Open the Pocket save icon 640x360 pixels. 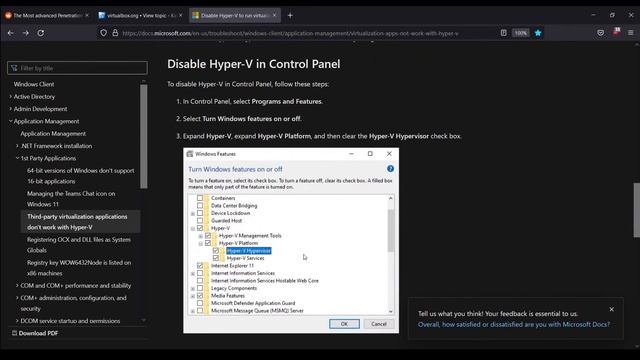tap(600, 33)
